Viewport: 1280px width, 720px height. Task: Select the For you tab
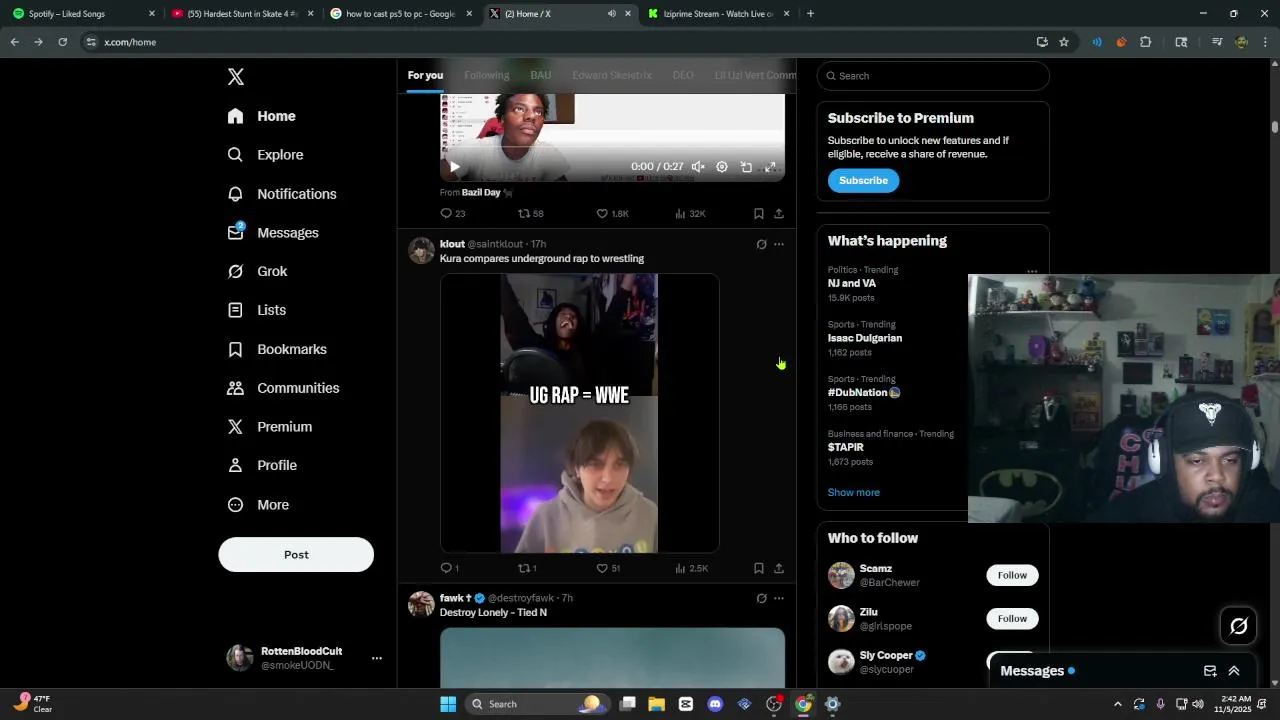tap(425, 75)
